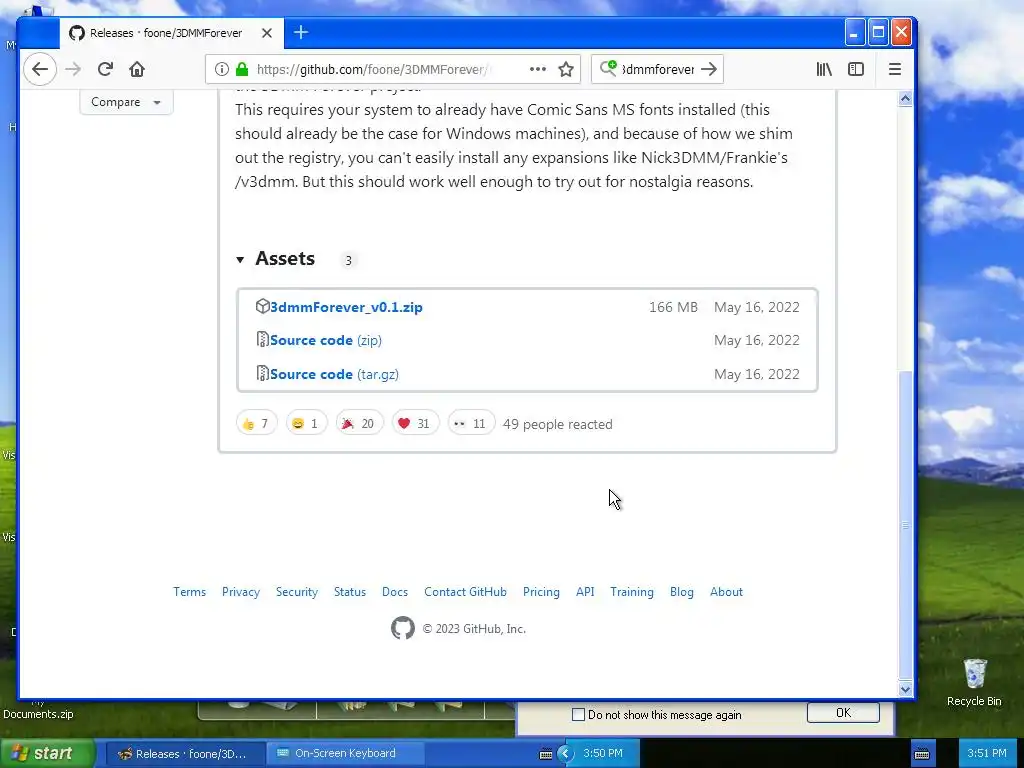Click the tray expand arrow beside 3:50 PM
Image resolution: width=1024 pixels, height=768 pixels.
click(x=566, y=754)
